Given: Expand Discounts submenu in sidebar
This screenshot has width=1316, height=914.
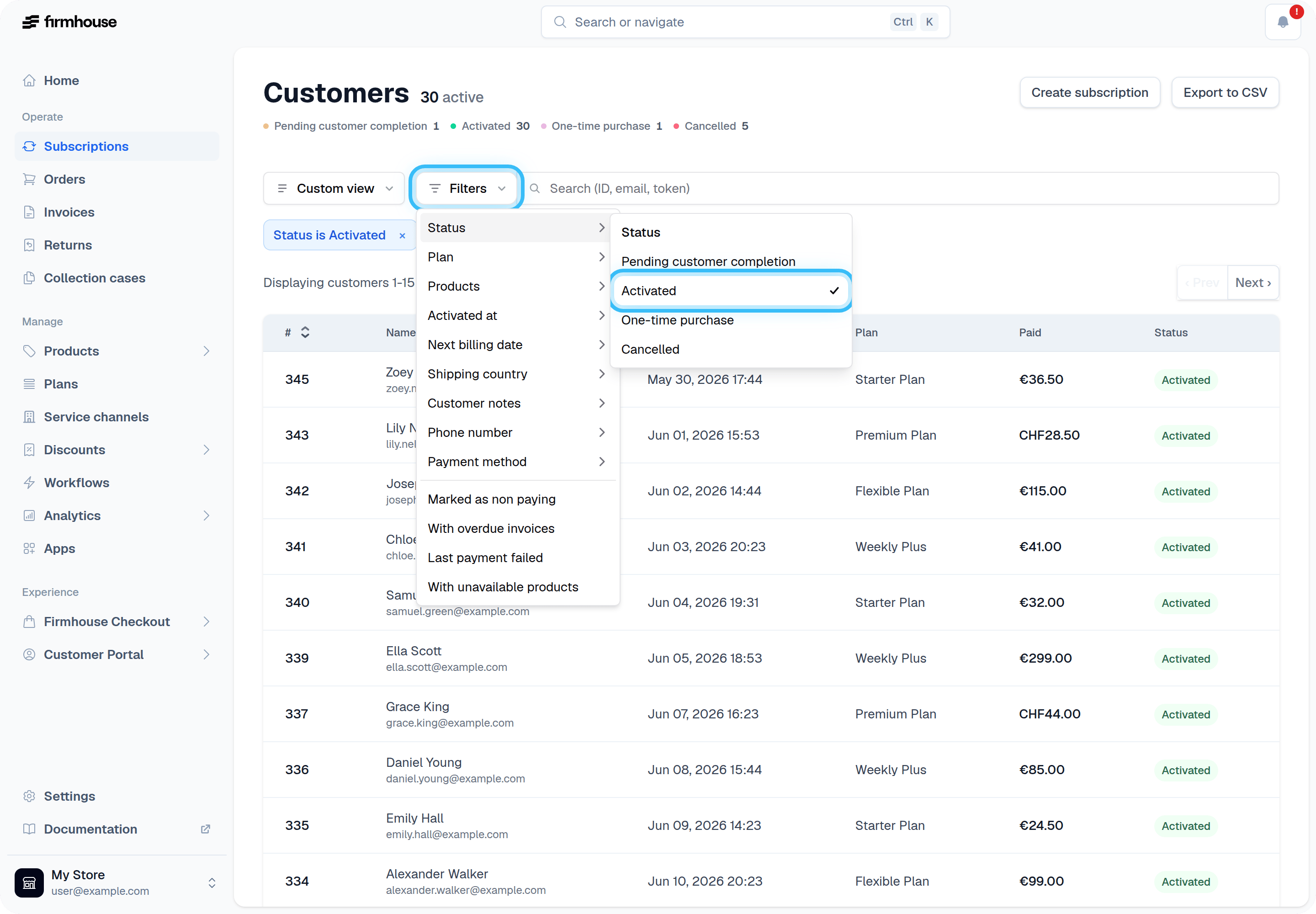Looking at the screenshot, I should tap(206, 450).
